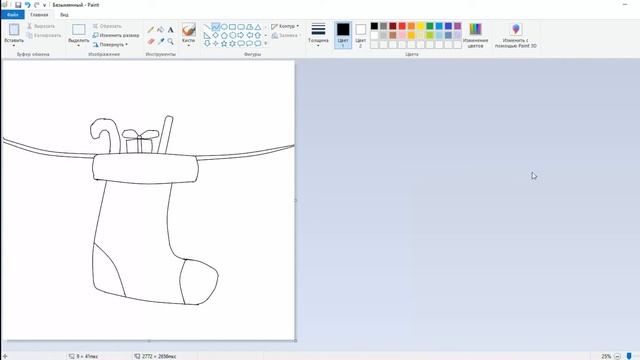This screenshot has height=360, width=640.
Task: Choose the Left arrow shape
Action: [x=249, y=36]
